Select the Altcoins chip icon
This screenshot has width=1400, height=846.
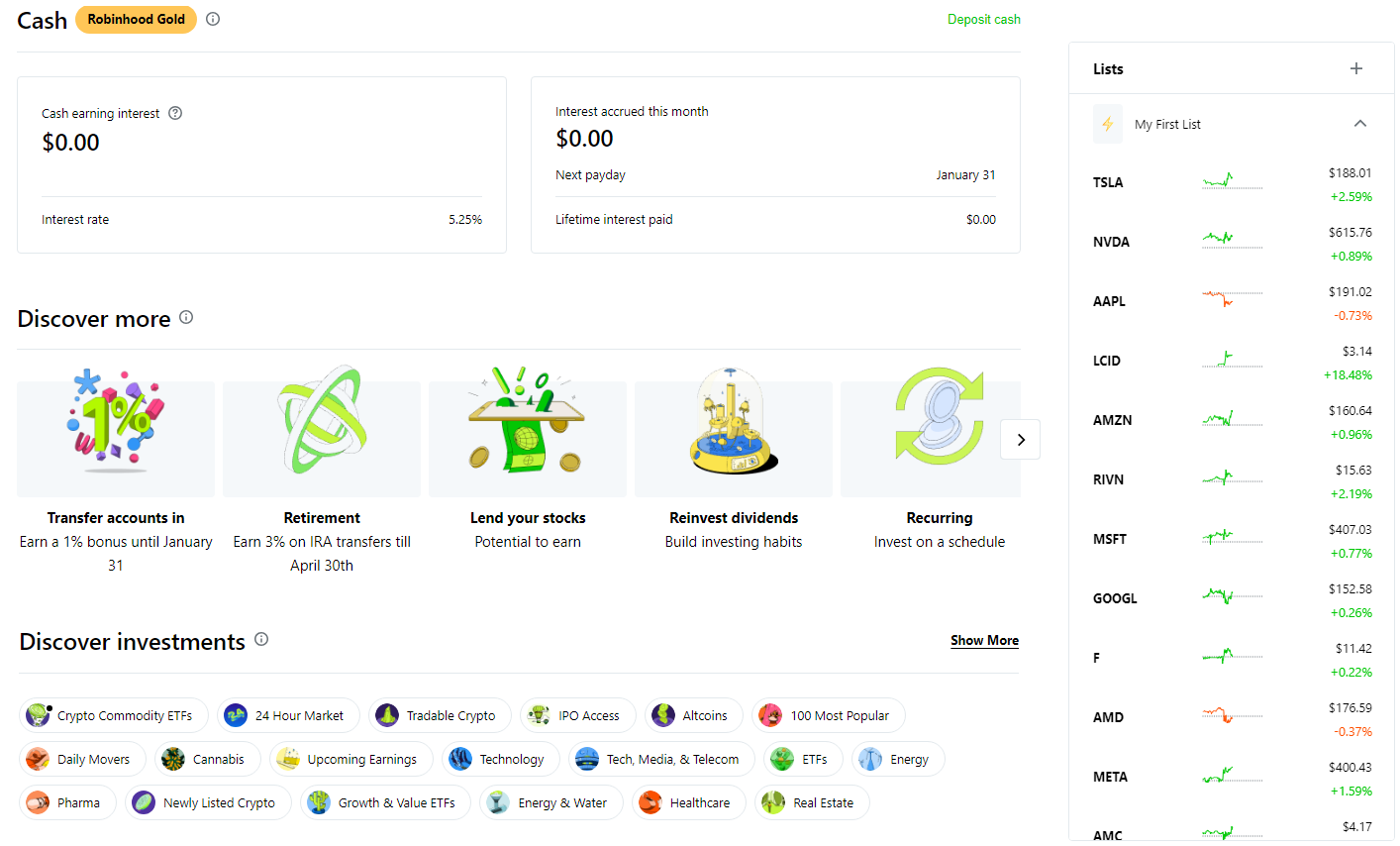point(663,715)
